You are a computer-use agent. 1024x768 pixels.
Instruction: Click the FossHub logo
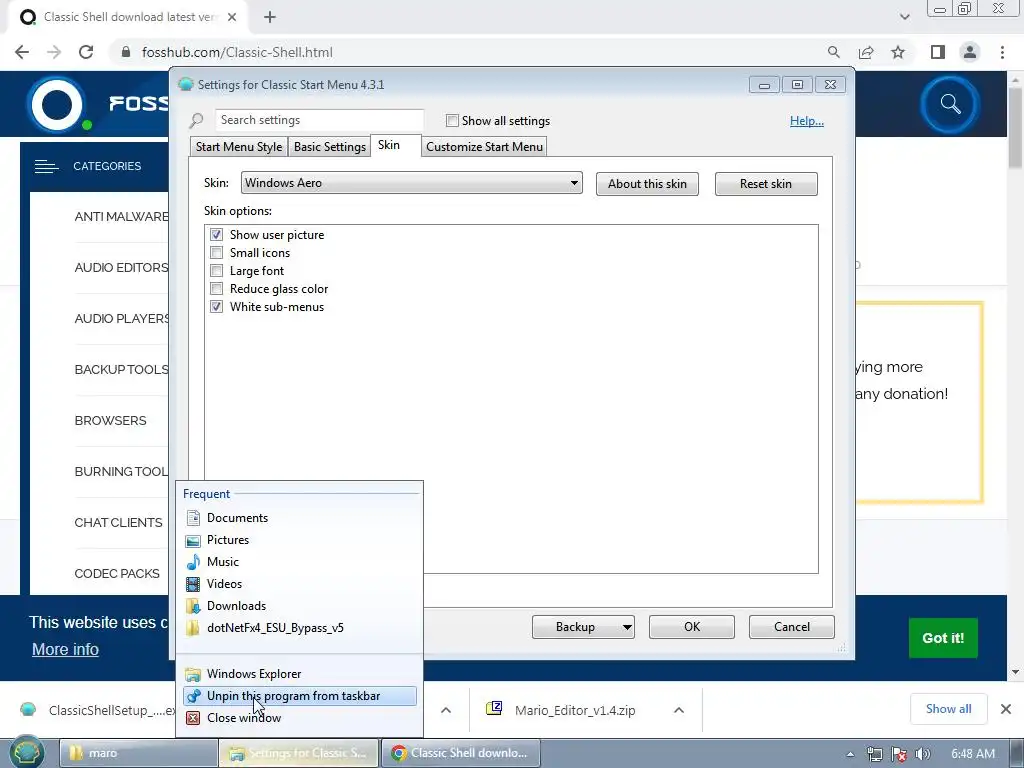57,104
